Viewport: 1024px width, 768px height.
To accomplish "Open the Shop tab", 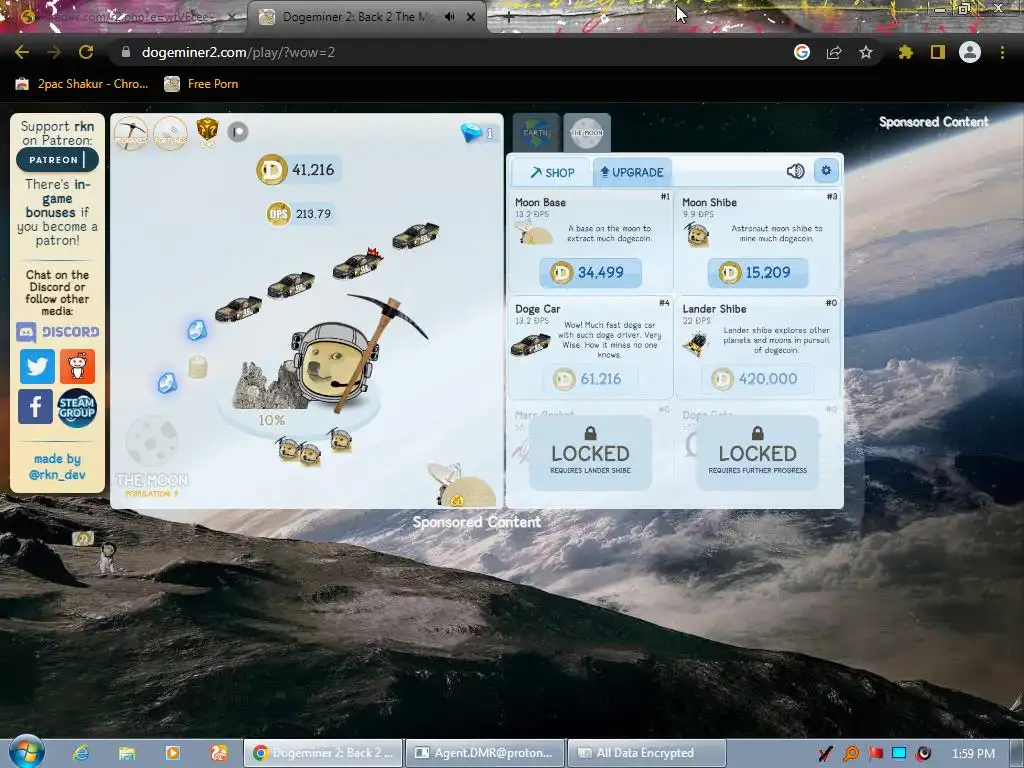I will [551, 172].
